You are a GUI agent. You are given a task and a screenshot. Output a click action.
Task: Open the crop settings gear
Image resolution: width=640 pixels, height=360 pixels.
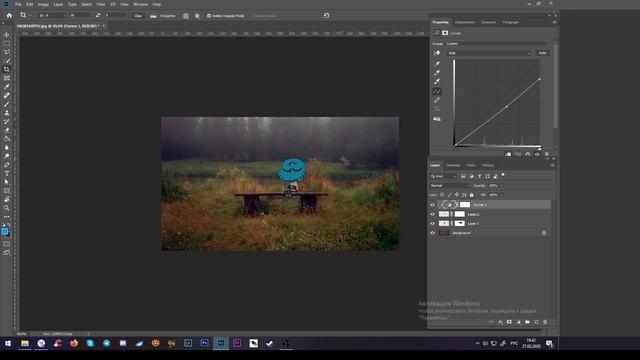click(x=197, y=16)
